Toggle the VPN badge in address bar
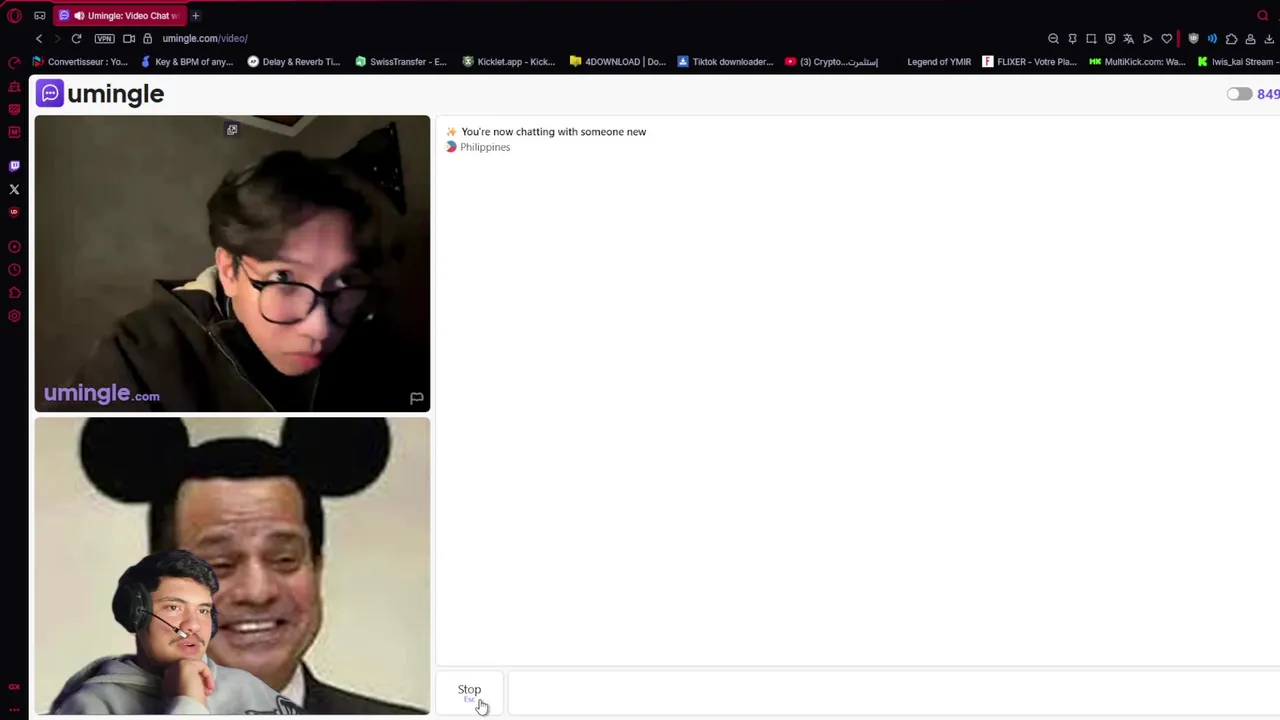 (x=104, y=38)
